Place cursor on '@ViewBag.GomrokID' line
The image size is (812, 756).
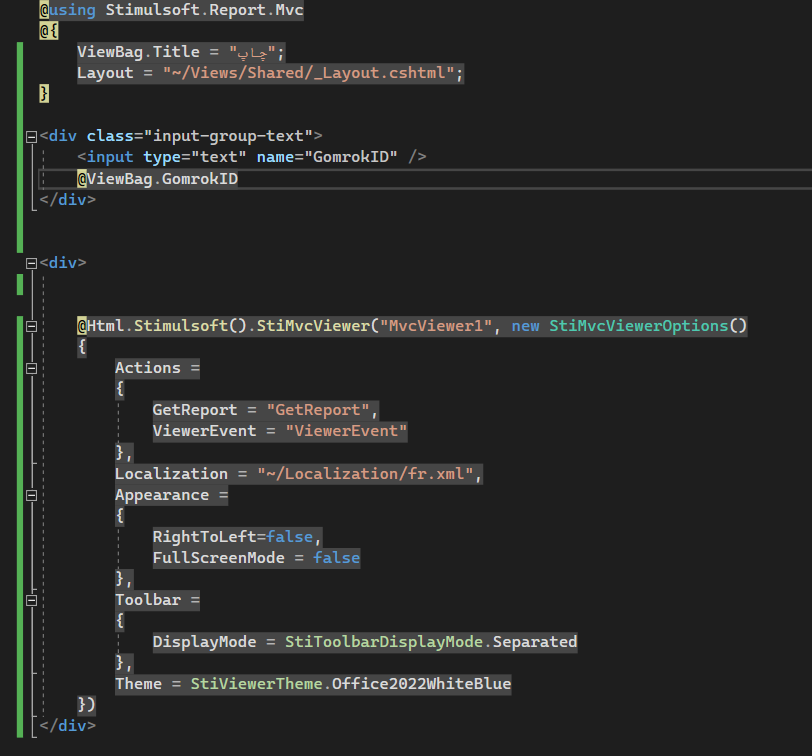(157, 179)
